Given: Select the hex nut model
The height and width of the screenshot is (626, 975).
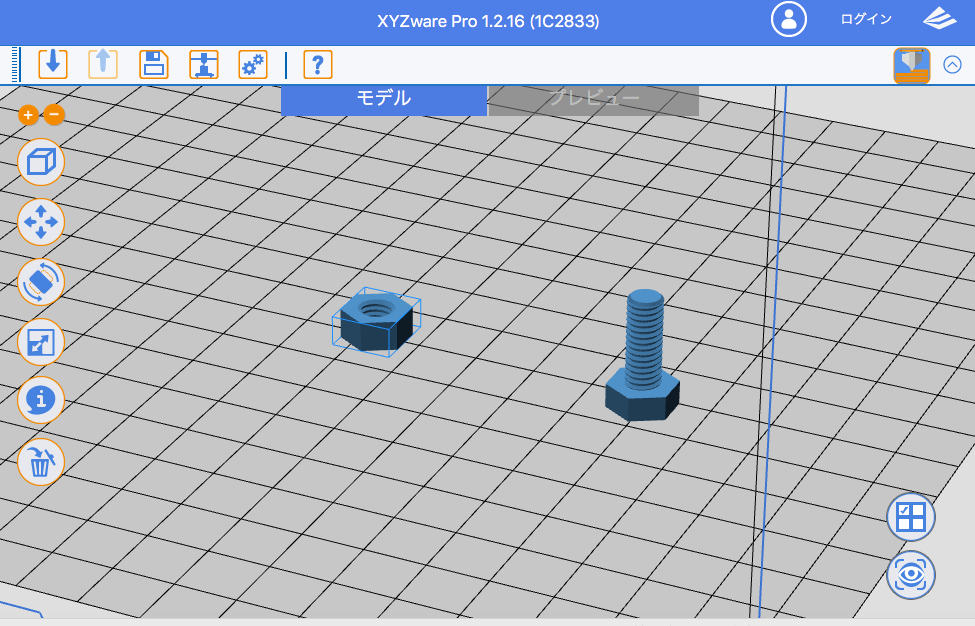Looking at the screenshot, I should click(x=376, y=321).
